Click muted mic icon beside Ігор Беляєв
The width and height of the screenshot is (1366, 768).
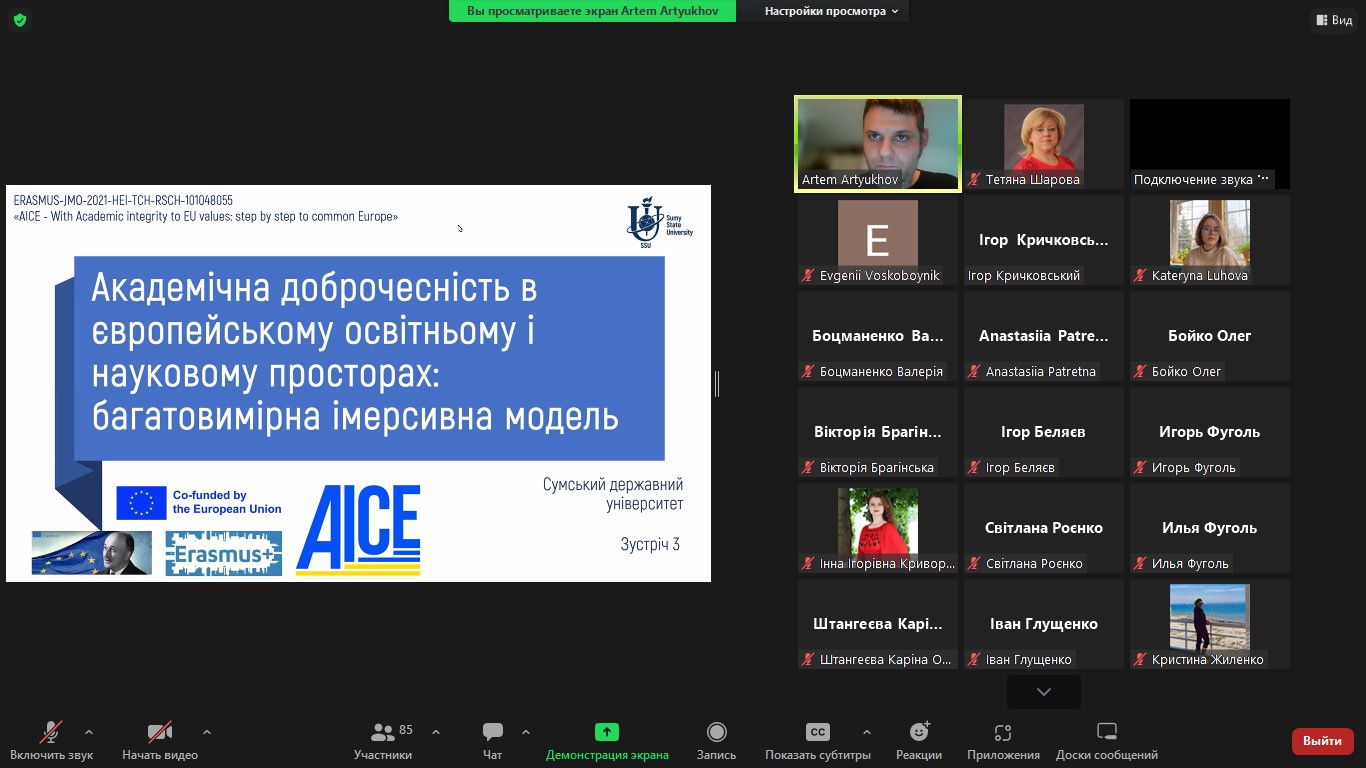(975, 468)
